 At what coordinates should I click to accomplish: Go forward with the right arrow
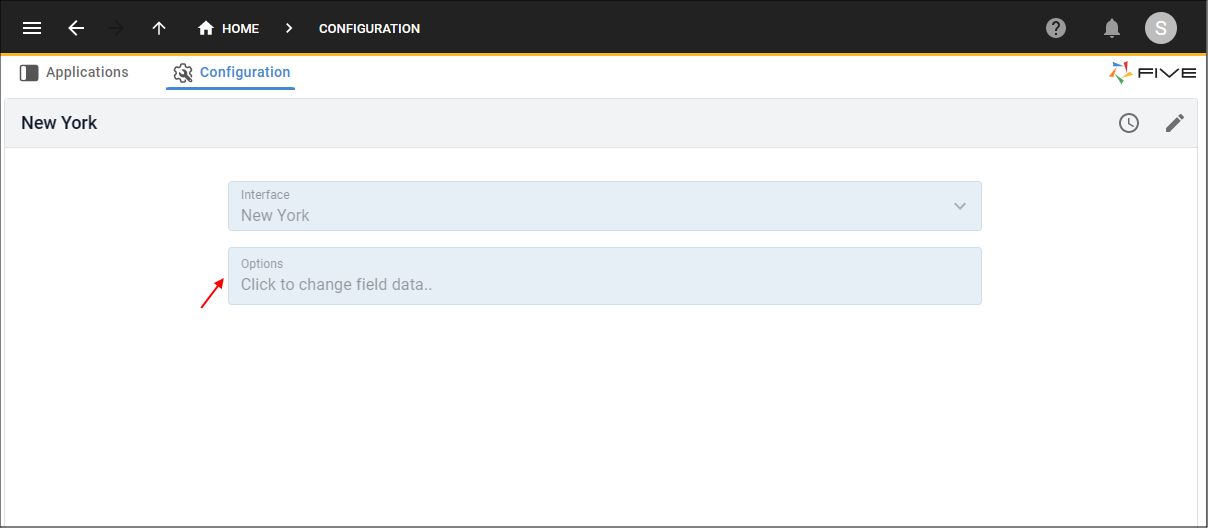(x=116, y=28)
